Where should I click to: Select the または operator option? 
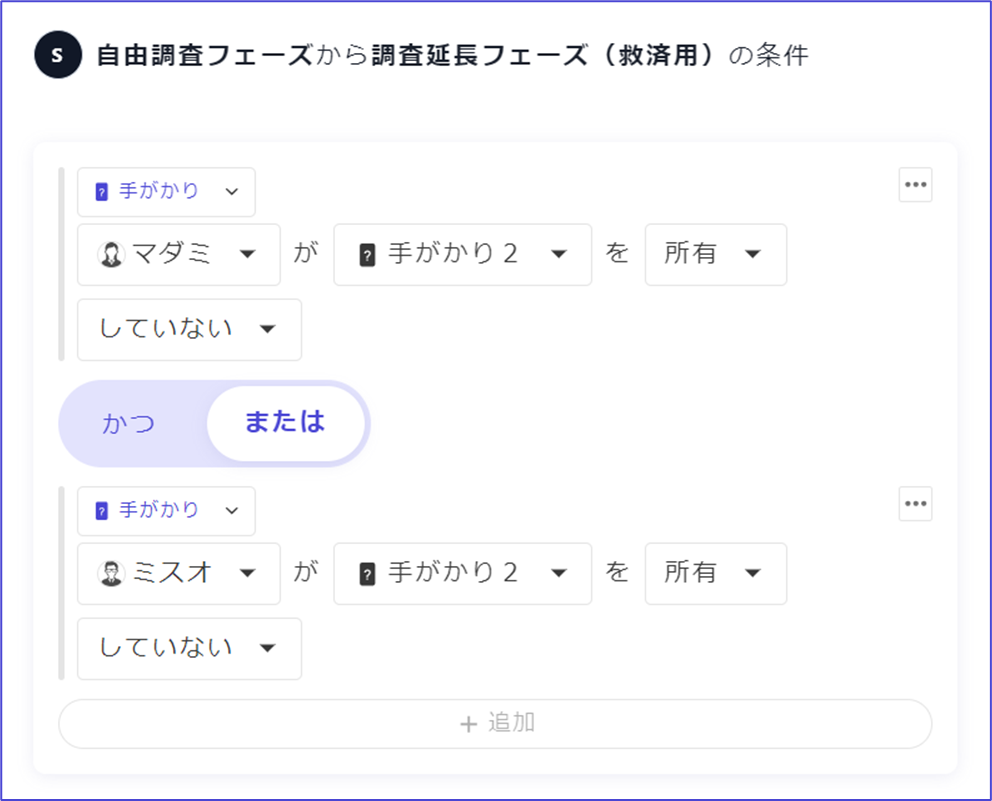point(285,423)
